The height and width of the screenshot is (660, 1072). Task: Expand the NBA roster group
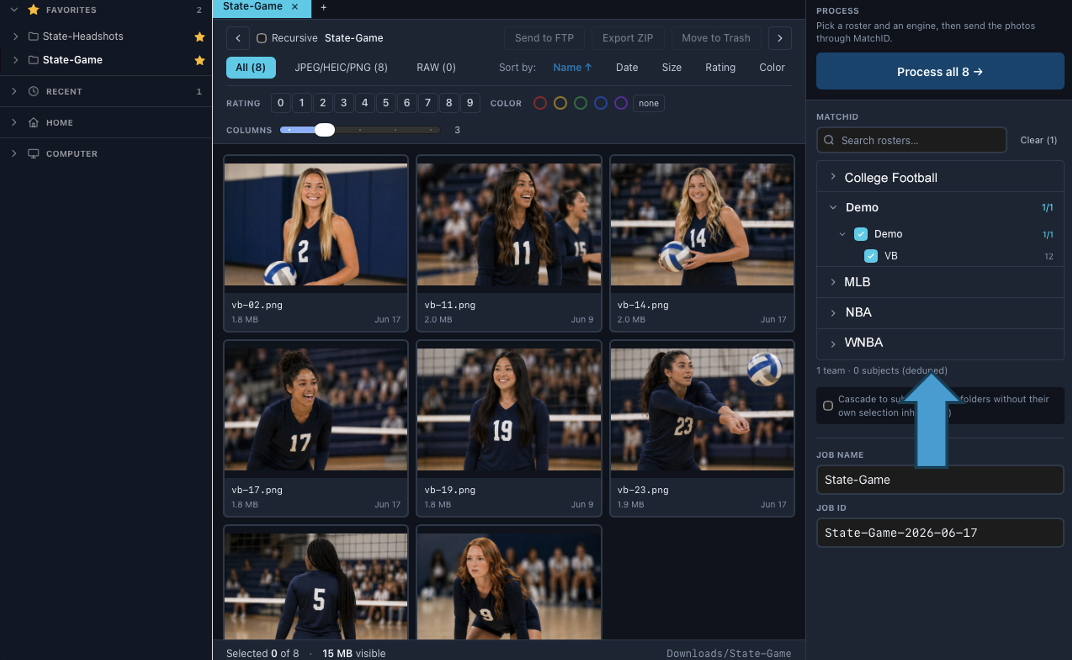tap(833, 313)
